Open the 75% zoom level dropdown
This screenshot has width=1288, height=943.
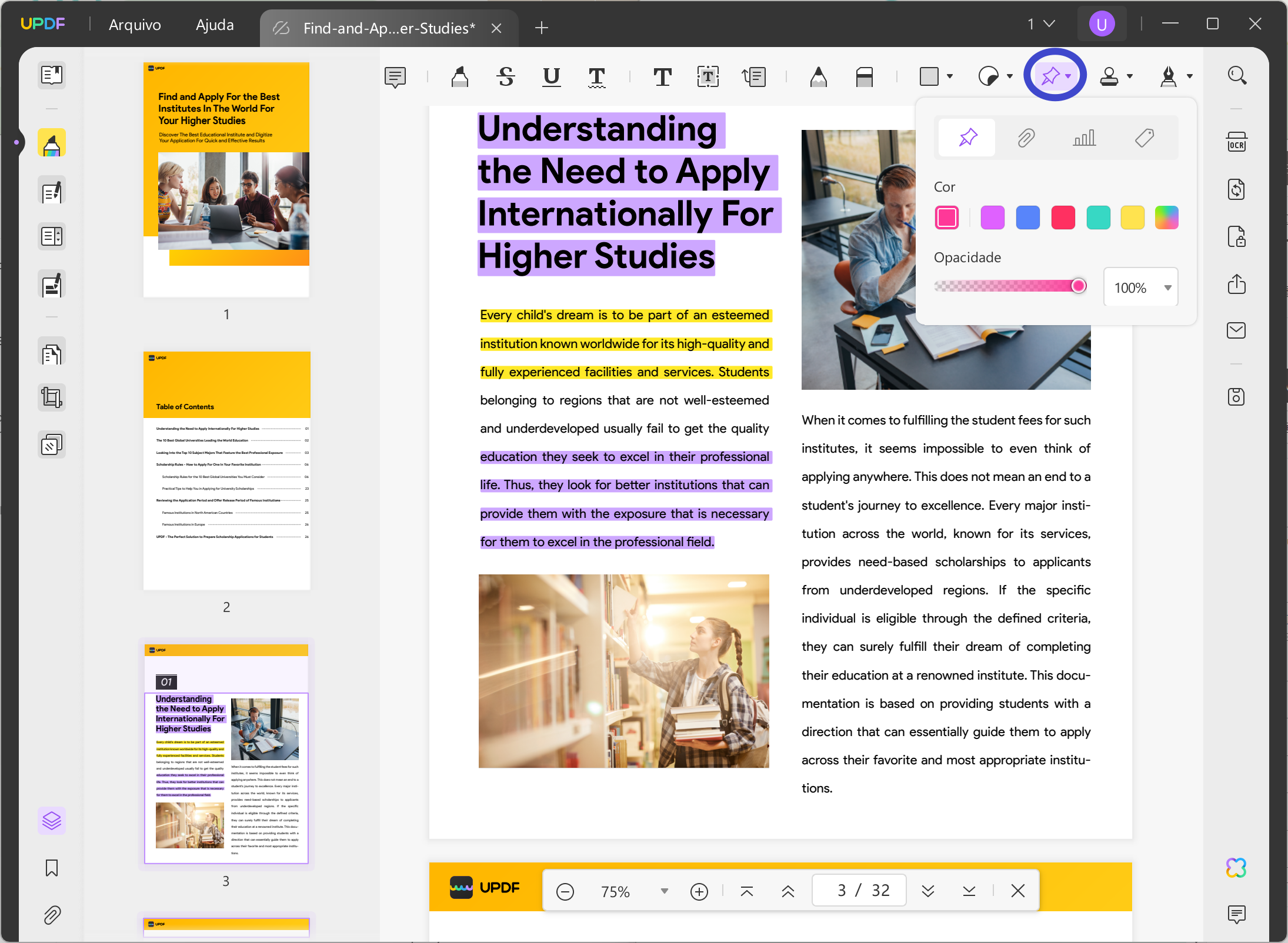point(664,891)
